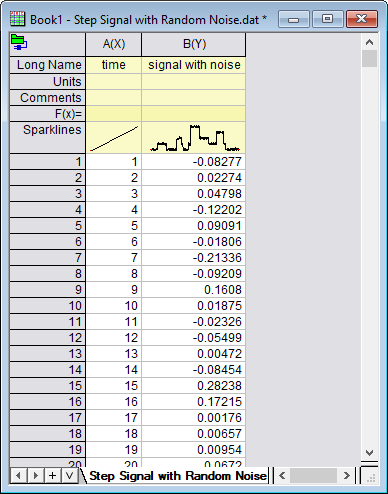Select row header 19
The image size is (388, 494).
click(x=48, y=450)
